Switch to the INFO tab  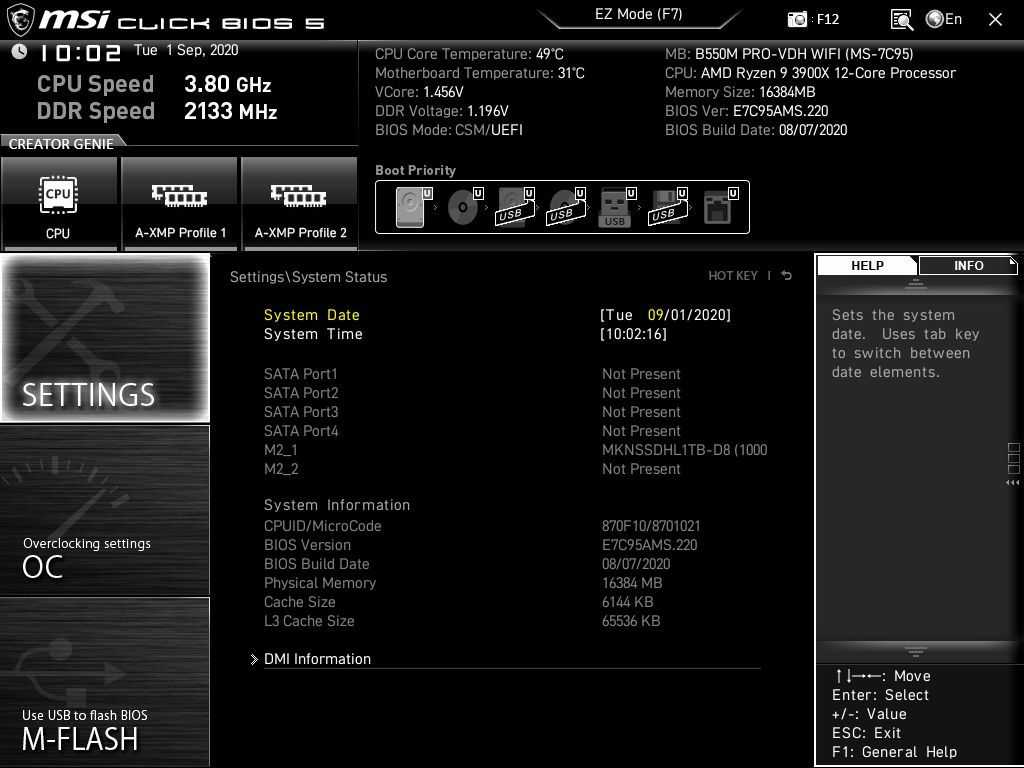[x=968, y=266]
